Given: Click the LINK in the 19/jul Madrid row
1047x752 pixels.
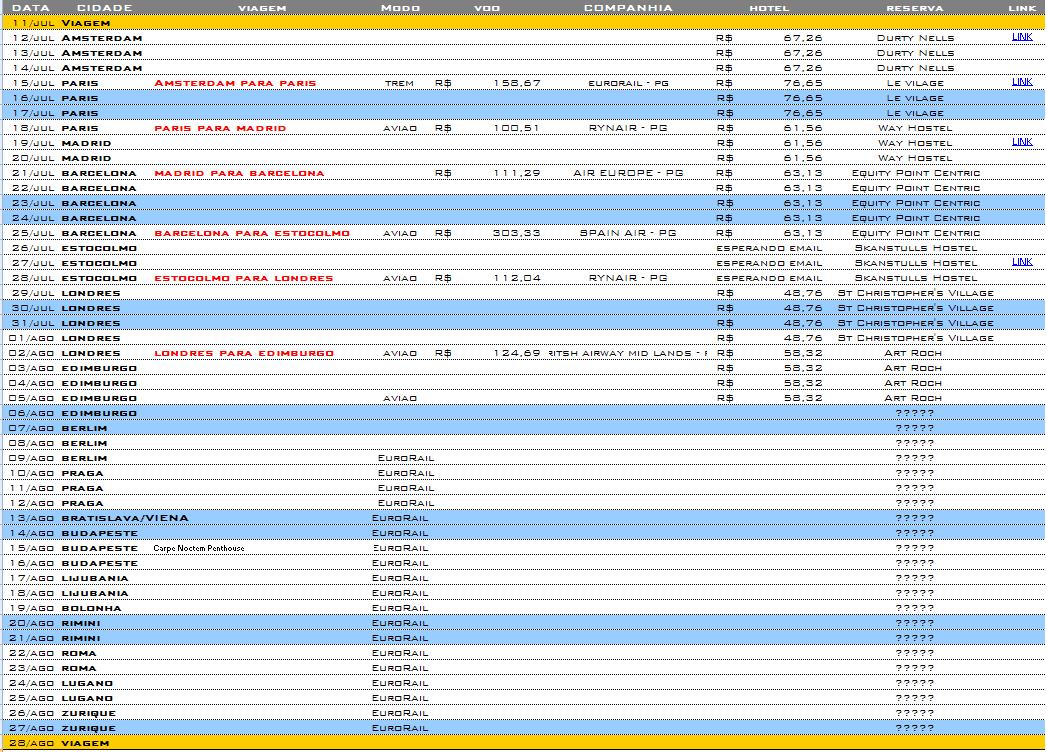Looking at the screenshot, I should (x=1021, y=142).
